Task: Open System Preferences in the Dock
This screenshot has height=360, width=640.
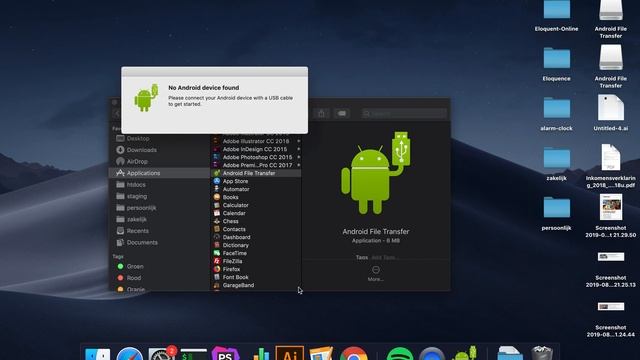Action: (x=162, y=354)
